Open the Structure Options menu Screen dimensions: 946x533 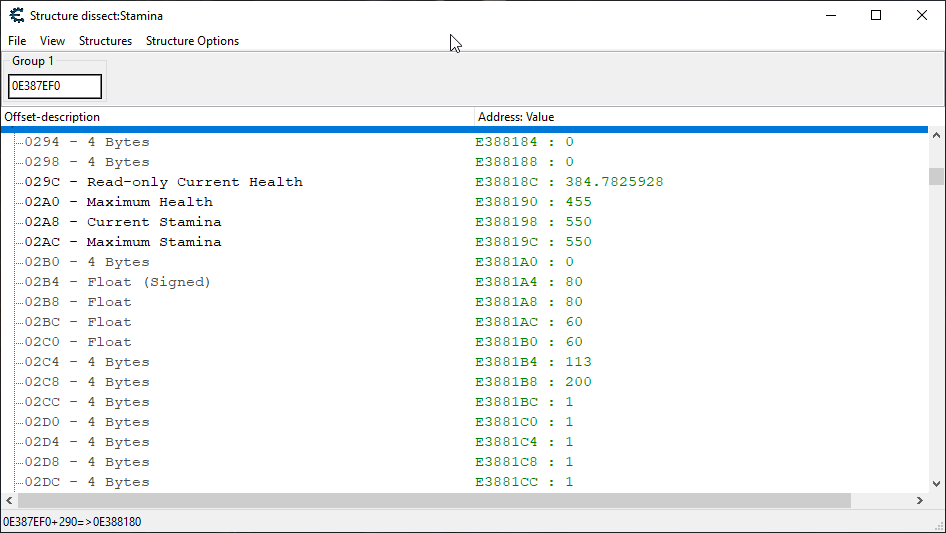point(192,41)
